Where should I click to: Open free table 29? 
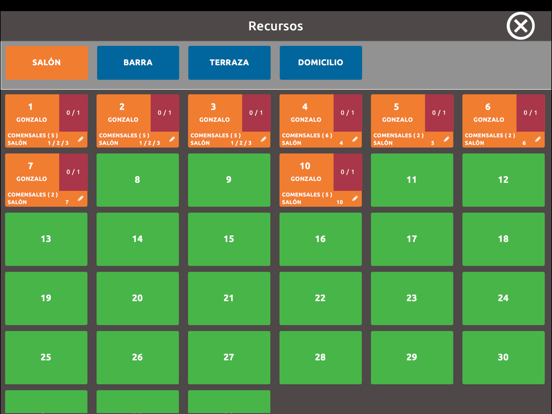pyautogui.click(x=412, y=357)
